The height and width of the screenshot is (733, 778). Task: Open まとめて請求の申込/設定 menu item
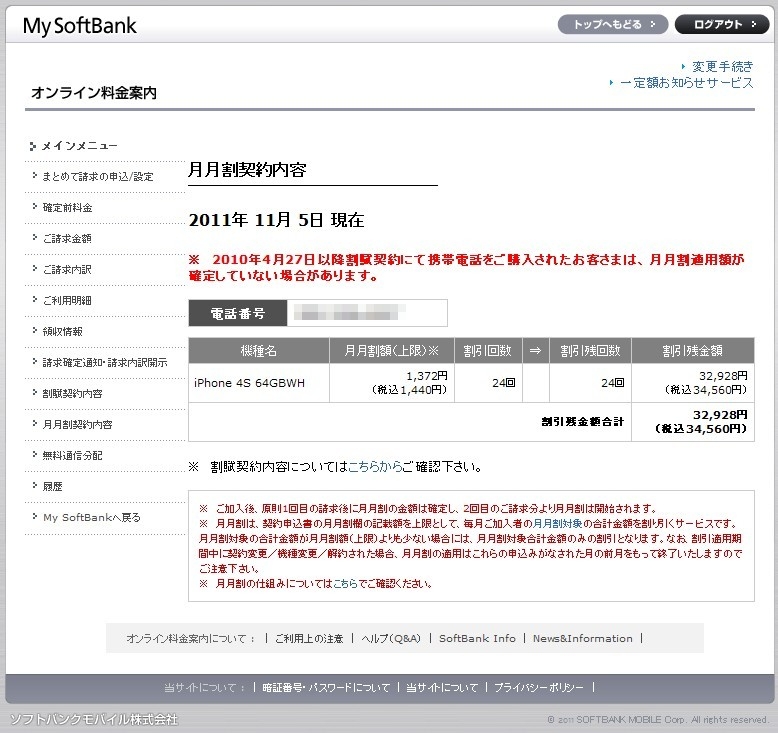click(x=98, y=177)
